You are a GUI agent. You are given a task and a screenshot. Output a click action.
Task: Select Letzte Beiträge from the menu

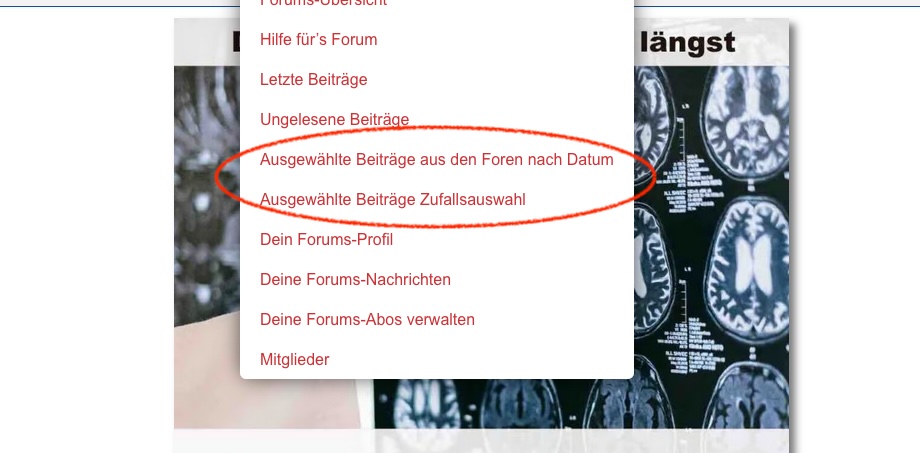coord(313,80)
